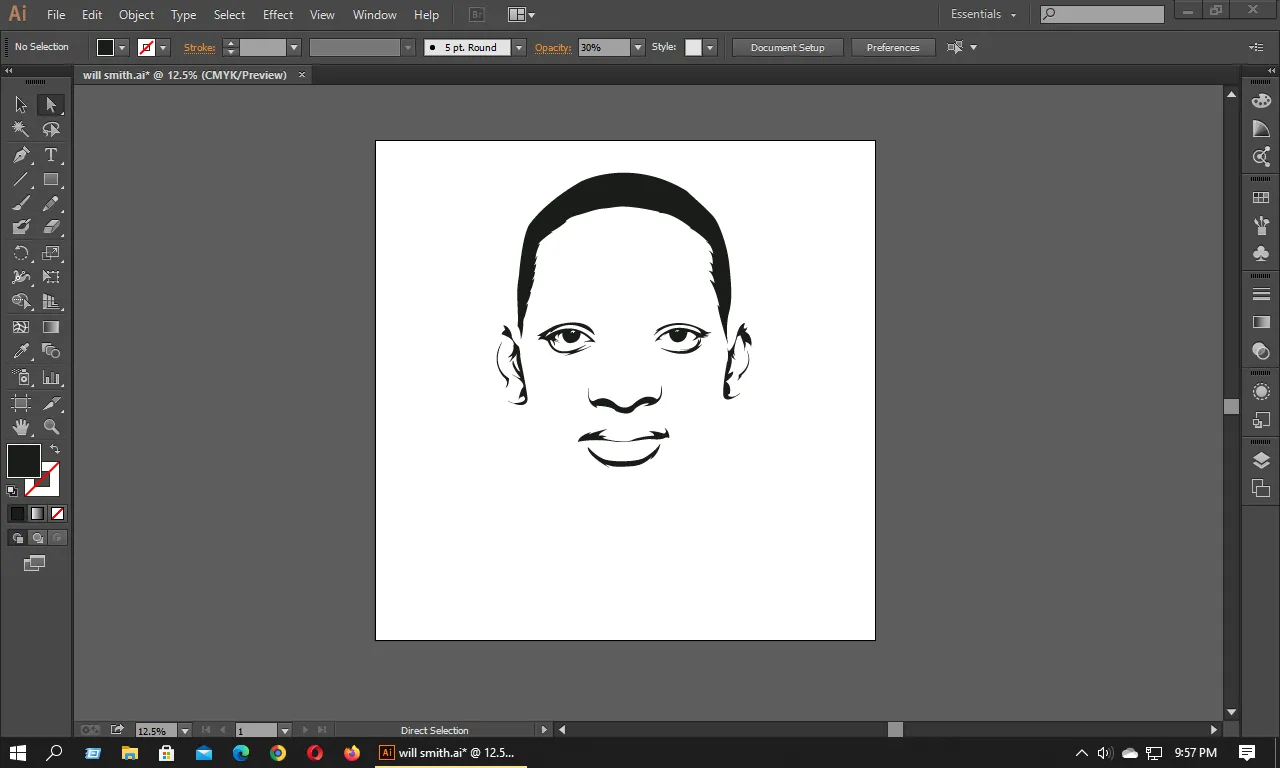Open the Artboards panel icon
Screen dimensions: 1280x768
click(x=1261, y=489)
